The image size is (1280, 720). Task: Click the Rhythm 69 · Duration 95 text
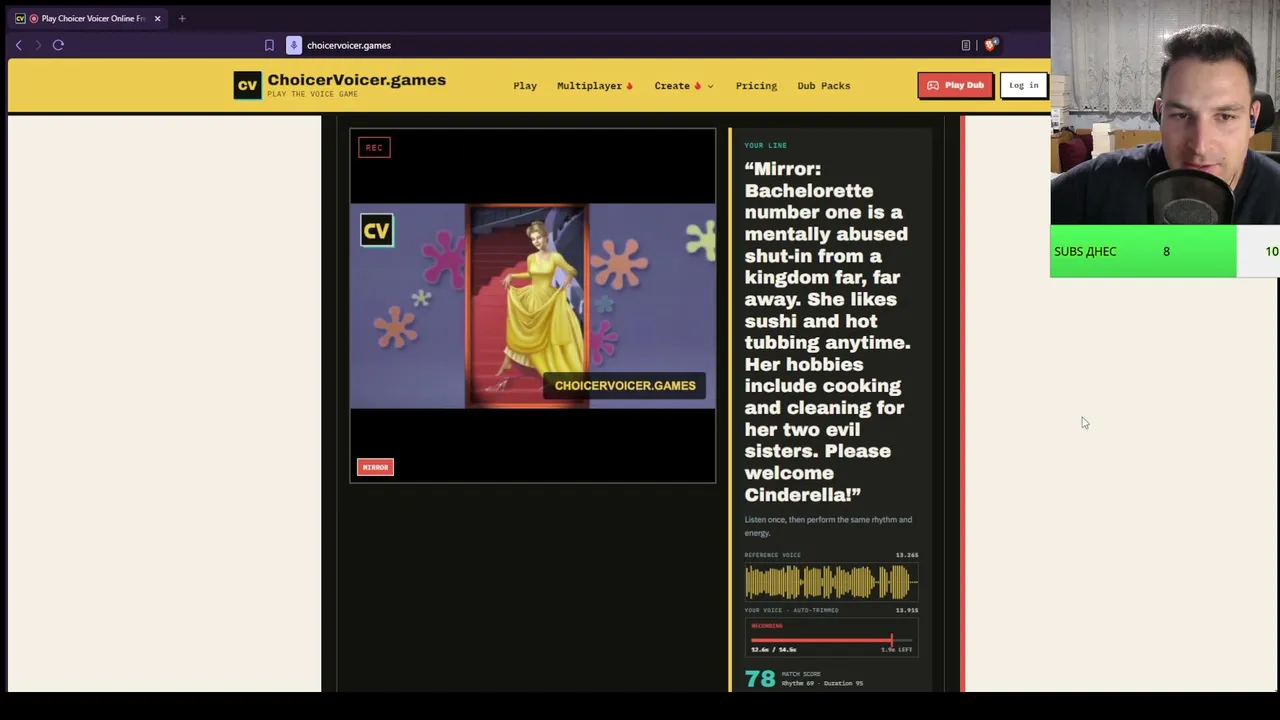[x=822, y=683]
